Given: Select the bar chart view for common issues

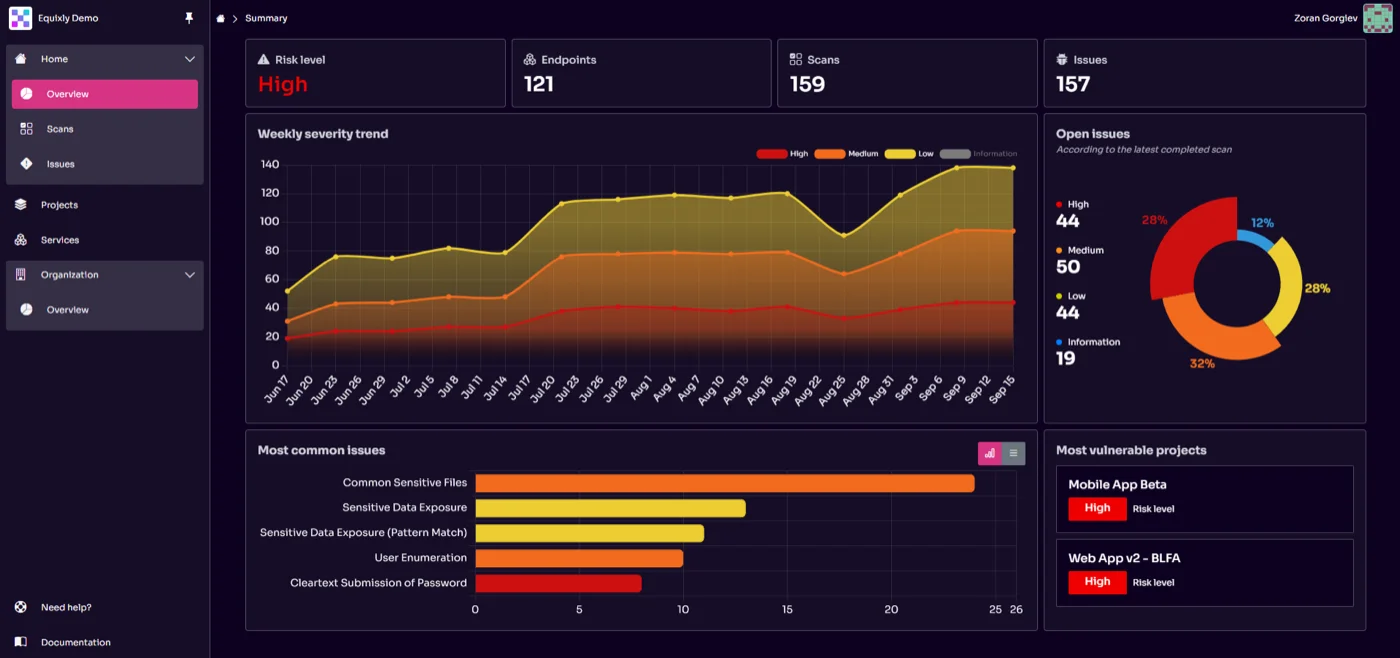Looking at the screenshot, I should 988,453.
